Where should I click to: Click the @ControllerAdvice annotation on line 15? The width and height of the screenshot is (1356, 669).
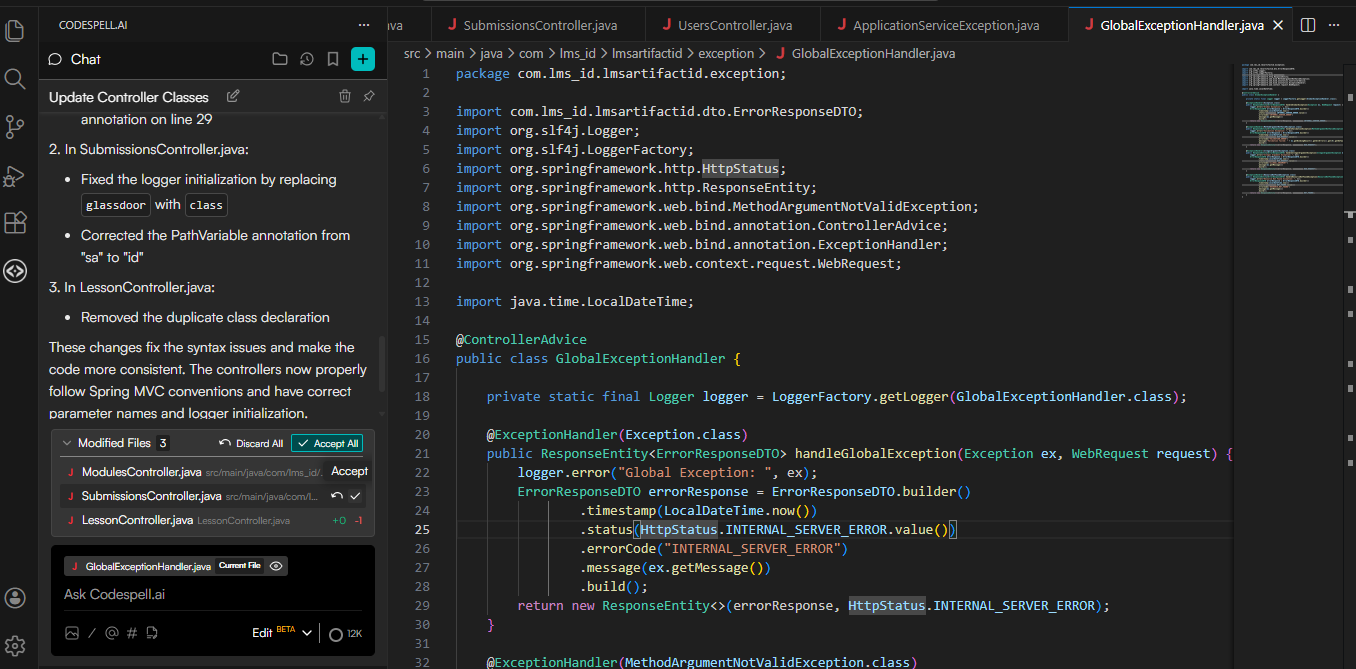click(521, 339)
